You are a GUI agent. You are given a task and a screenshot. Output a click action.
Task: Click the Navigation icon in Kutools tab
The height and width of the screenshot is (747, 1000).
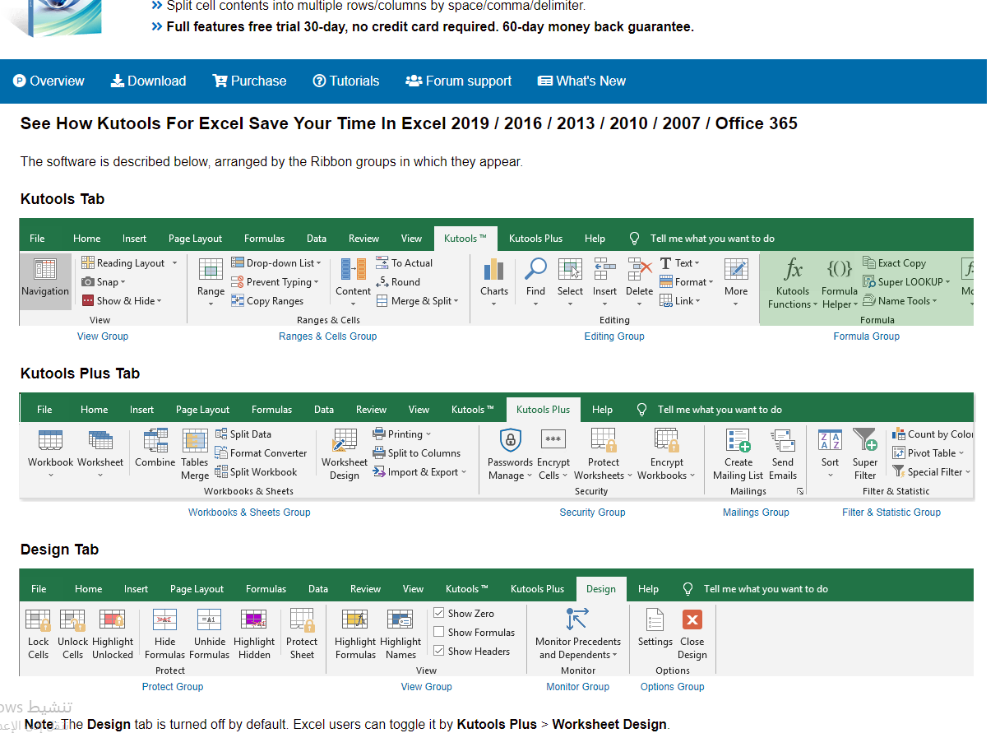click(x=45, y=269)
